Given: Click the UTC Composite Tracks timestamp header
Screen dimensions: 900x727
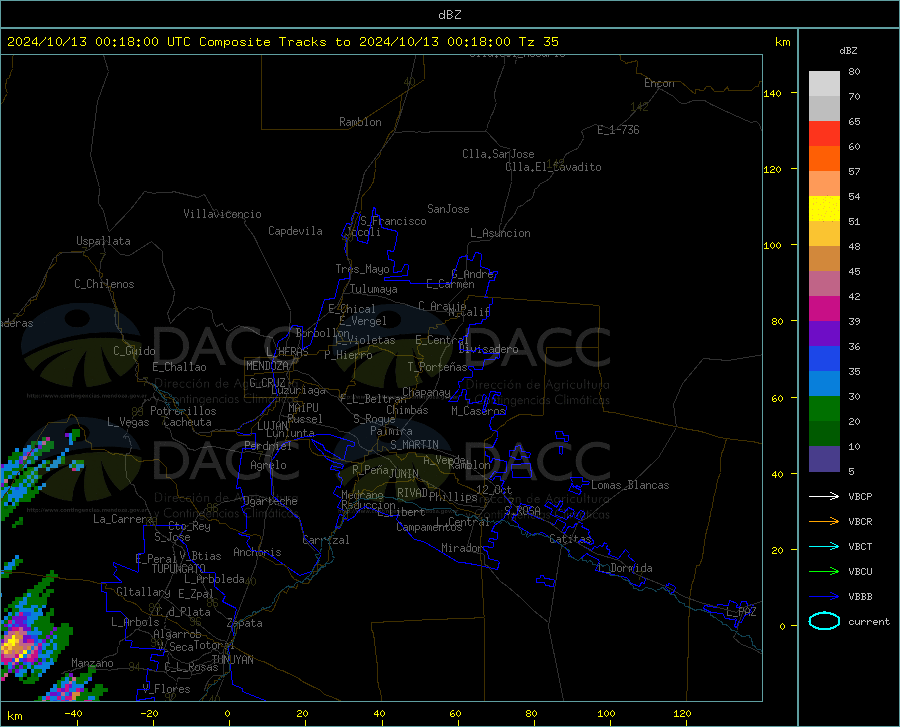Looking at the screenshot, I should pos(282,42).
